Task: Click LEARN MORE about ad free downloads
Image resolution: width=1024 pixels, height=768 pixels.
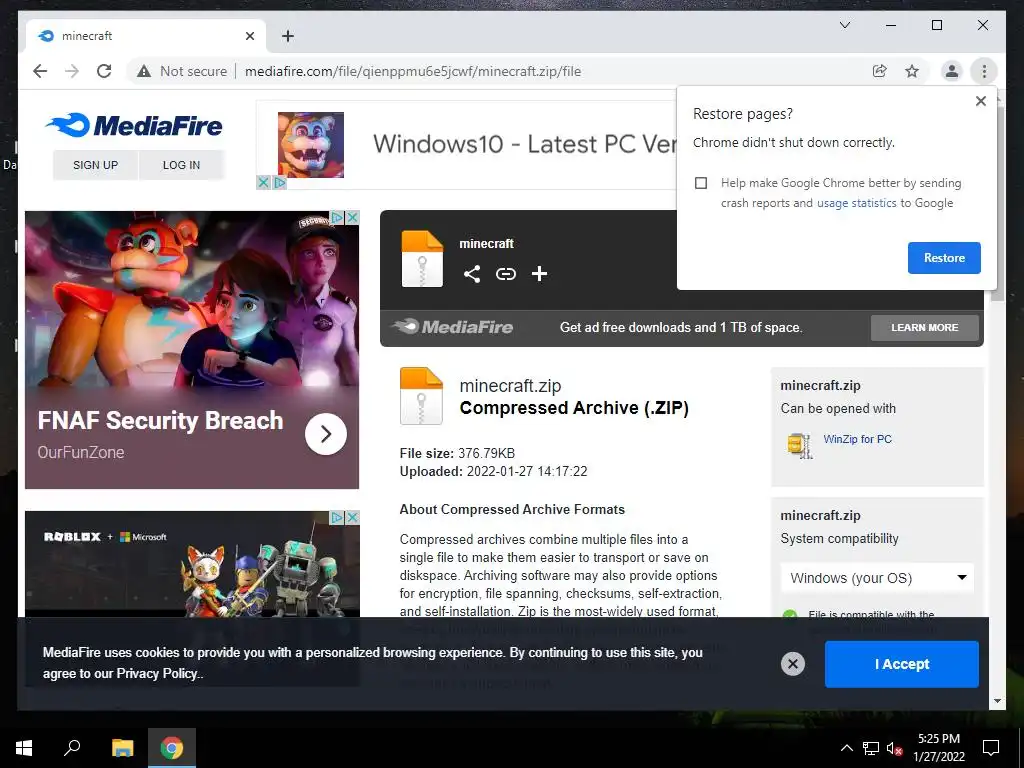Action: pos(924,328)
